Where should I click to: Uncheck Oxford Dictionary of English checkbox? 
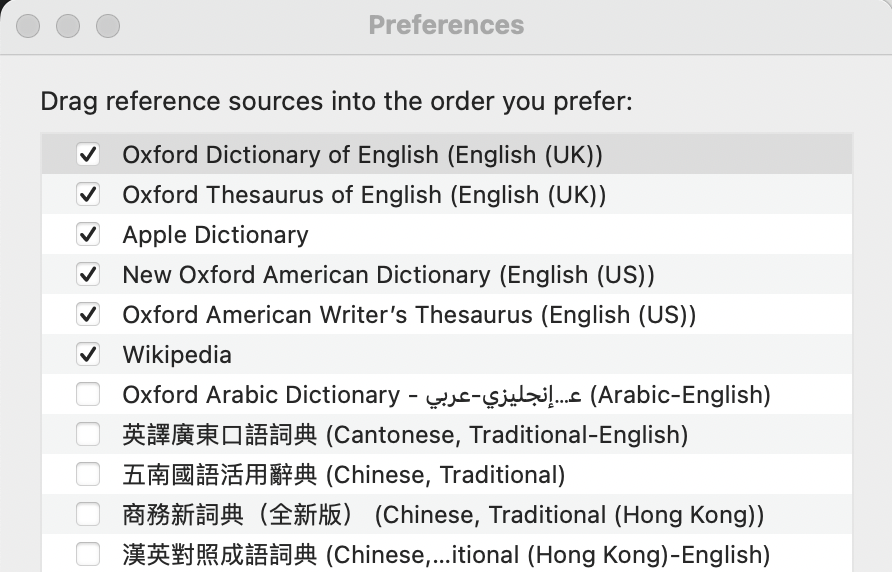(88, 155)
